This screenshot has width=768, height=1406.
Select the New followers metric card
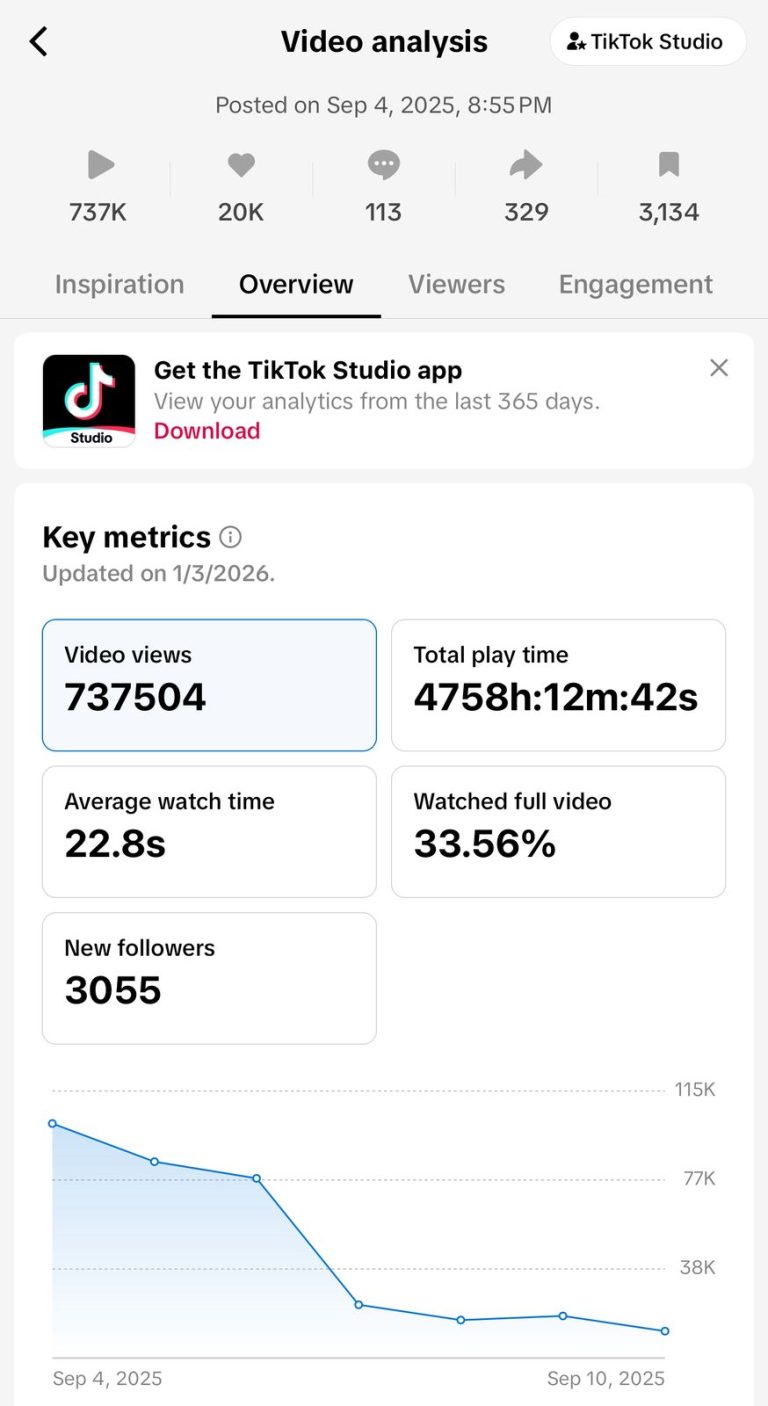(209, 978)
